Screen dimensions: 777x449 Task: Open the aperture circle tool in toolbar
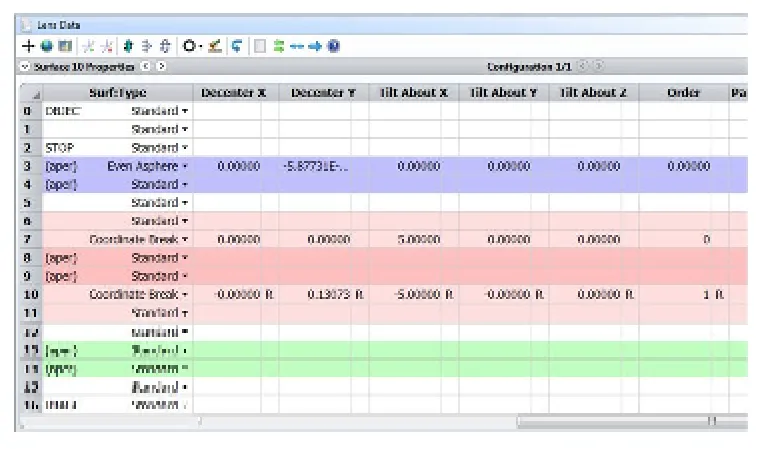click(x=189, y=46)
